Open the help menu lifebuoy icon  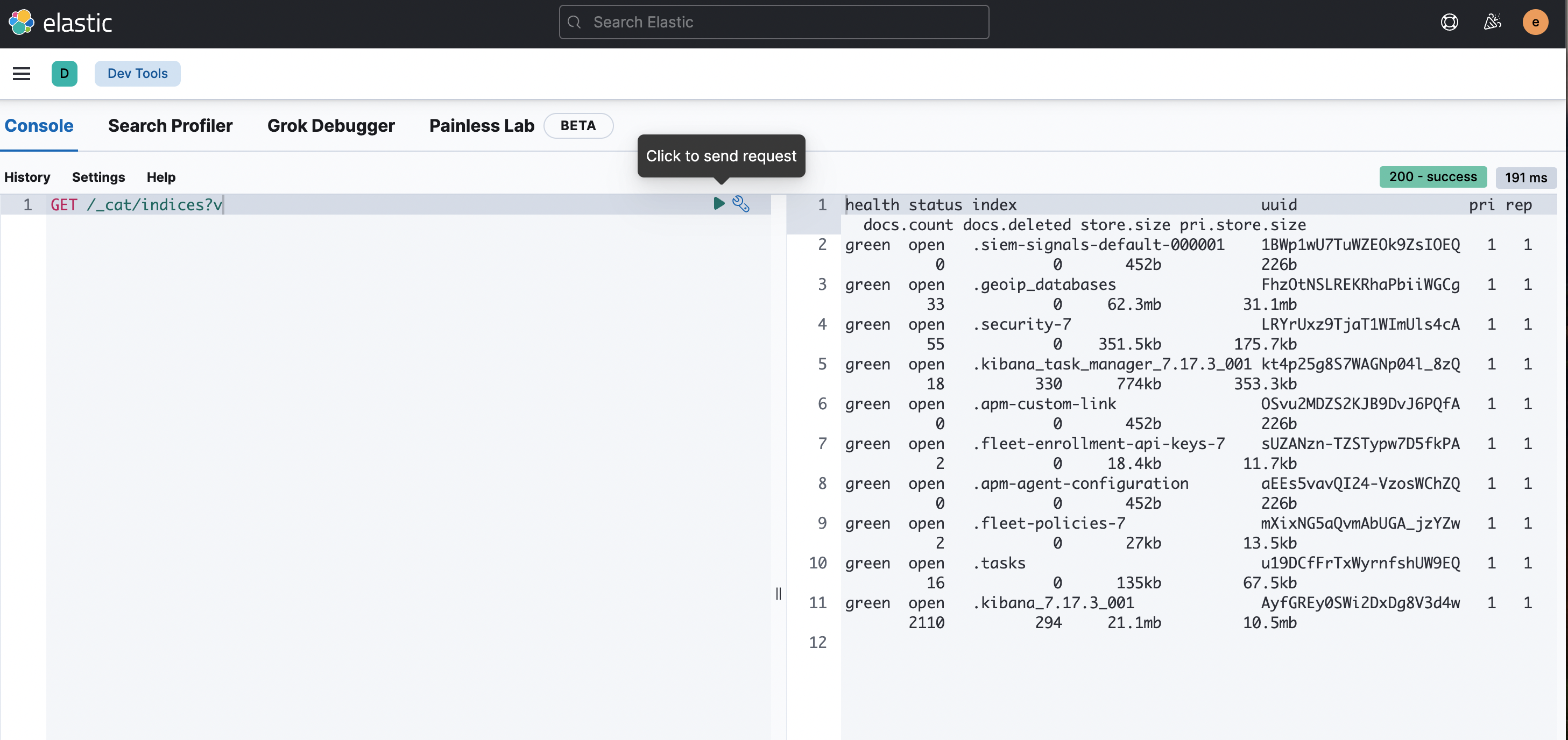(x=1449, y=23)
